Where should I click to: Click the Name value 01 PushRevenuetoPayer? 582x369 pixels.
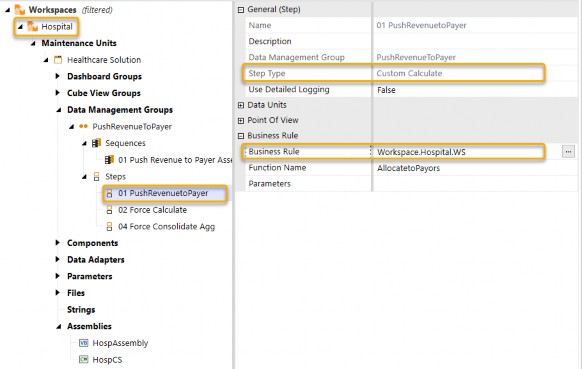(421, 25)
